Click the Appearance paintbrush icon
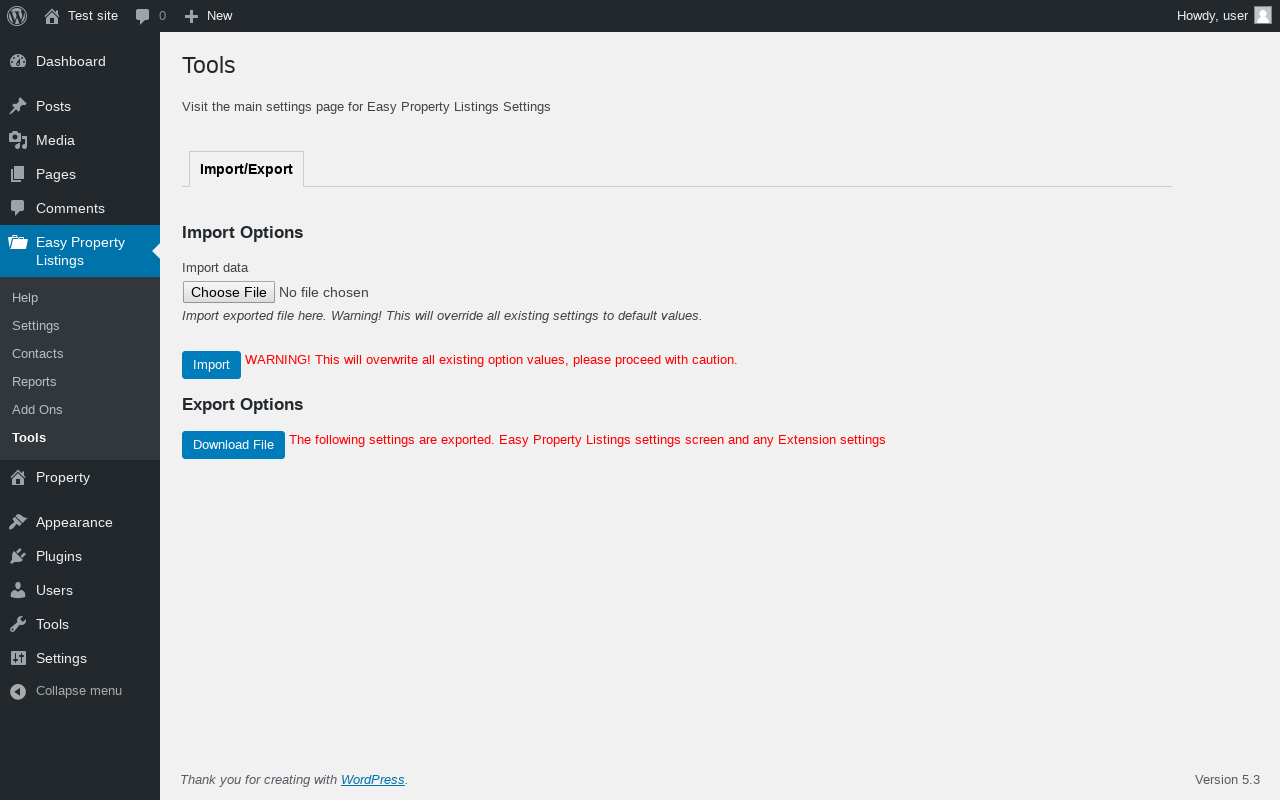The width and height of the screenshot is (1280, 800). 18,522
